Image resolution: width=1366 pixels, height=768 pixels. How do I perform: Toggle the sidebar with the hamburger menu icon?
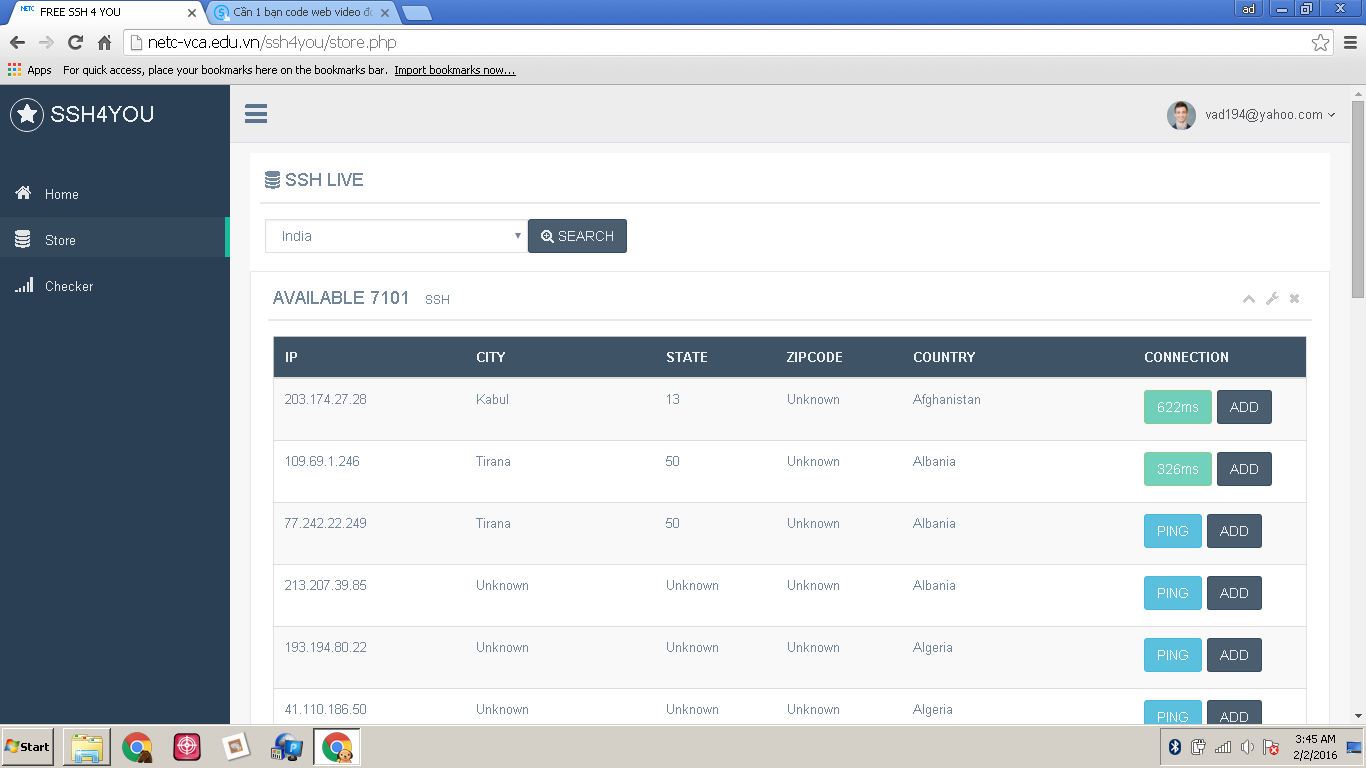click(x=256, y=113)
